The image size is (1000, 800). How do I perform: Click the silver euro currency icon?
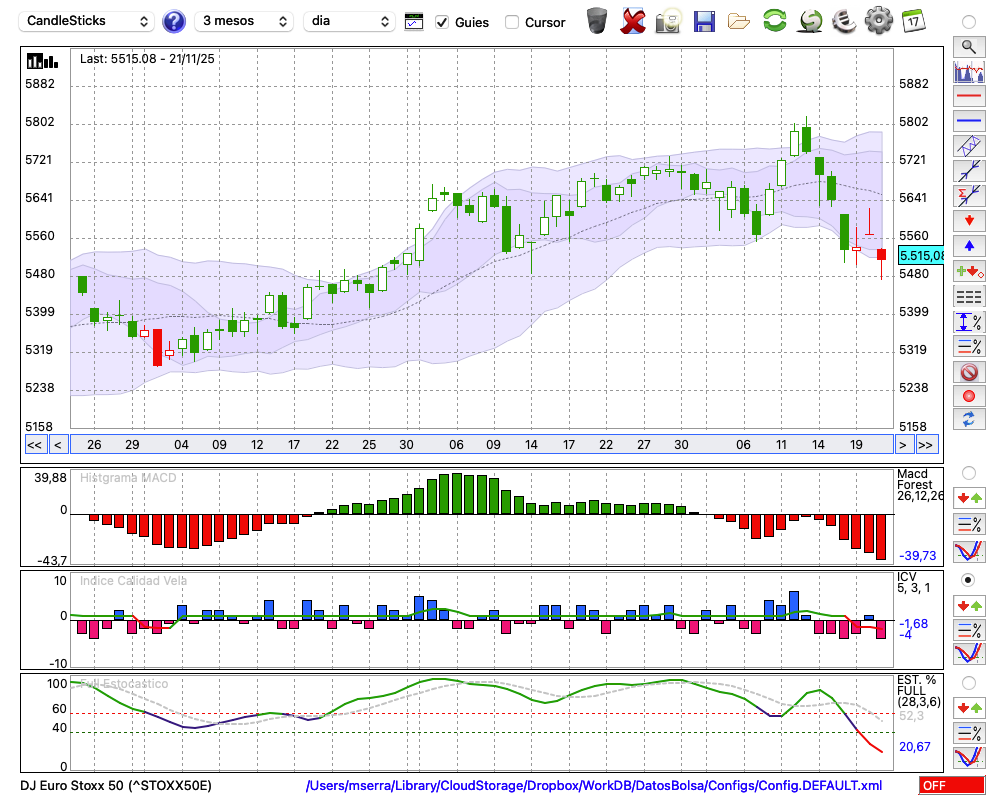pos(844,21)
